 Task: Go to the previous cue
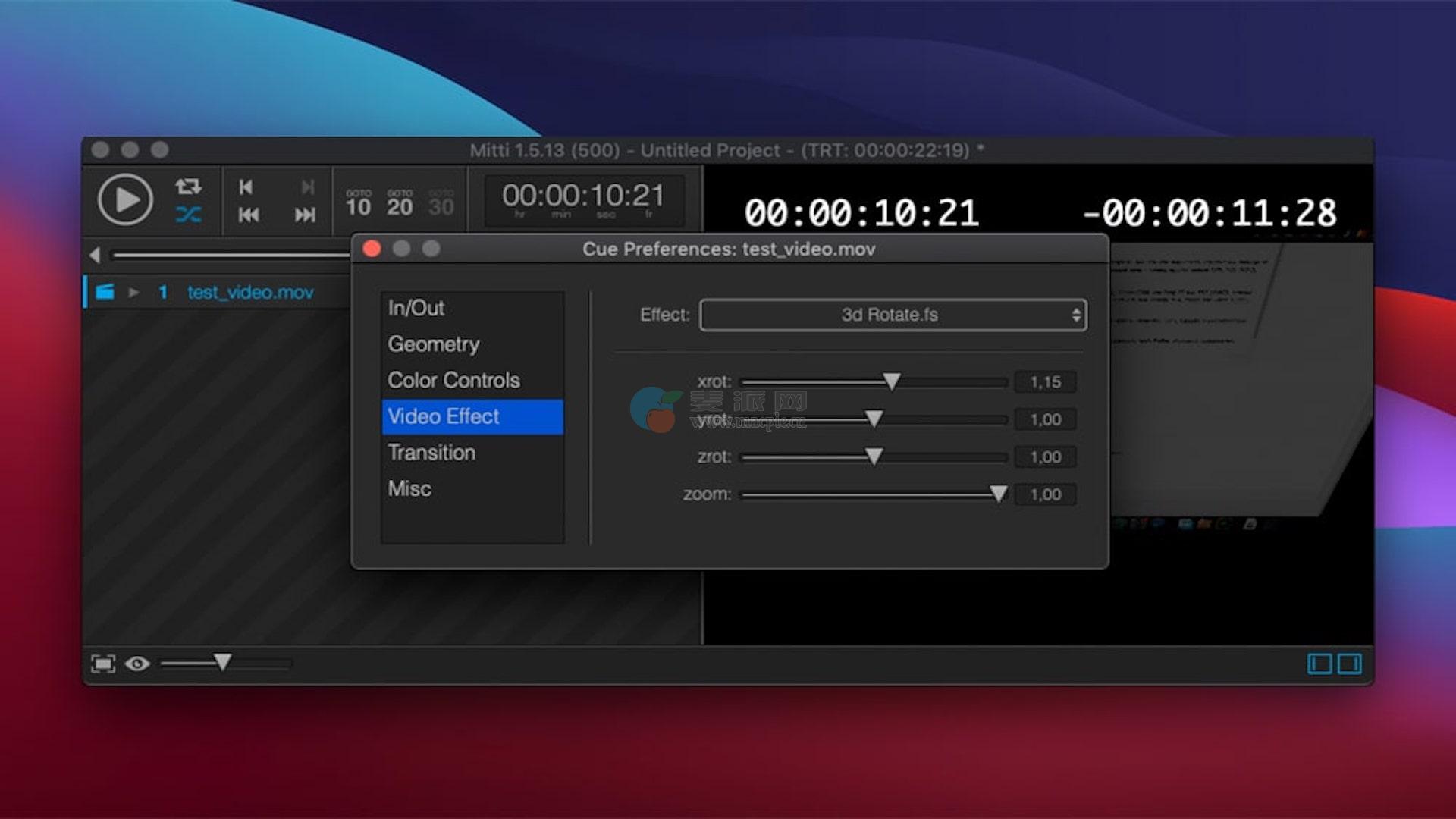(248, 215)
